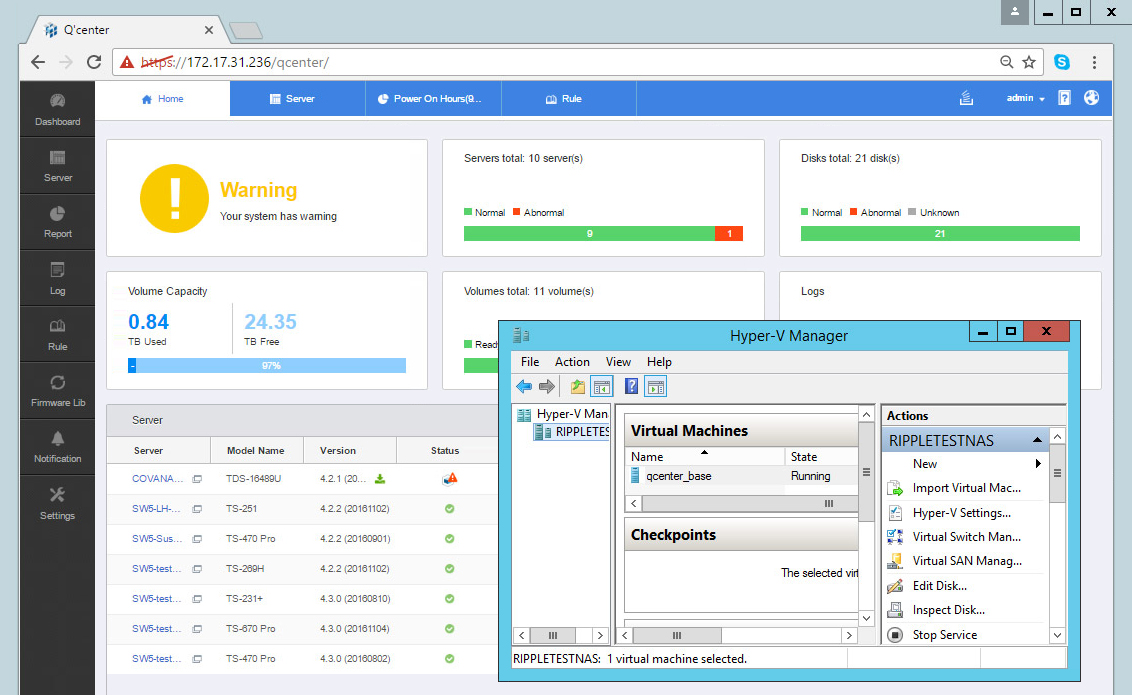1132x695 pixels.
Task: Open Virtual SAN Manager action
Action: [967, 561]
